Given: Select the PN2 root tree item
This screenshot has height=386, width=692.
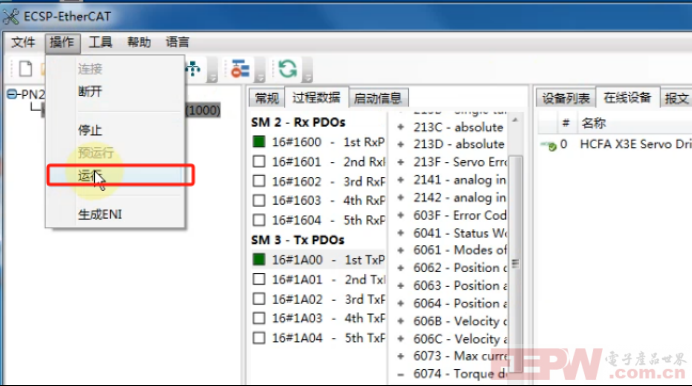Looking at the screenshot, I should point(33,94).
